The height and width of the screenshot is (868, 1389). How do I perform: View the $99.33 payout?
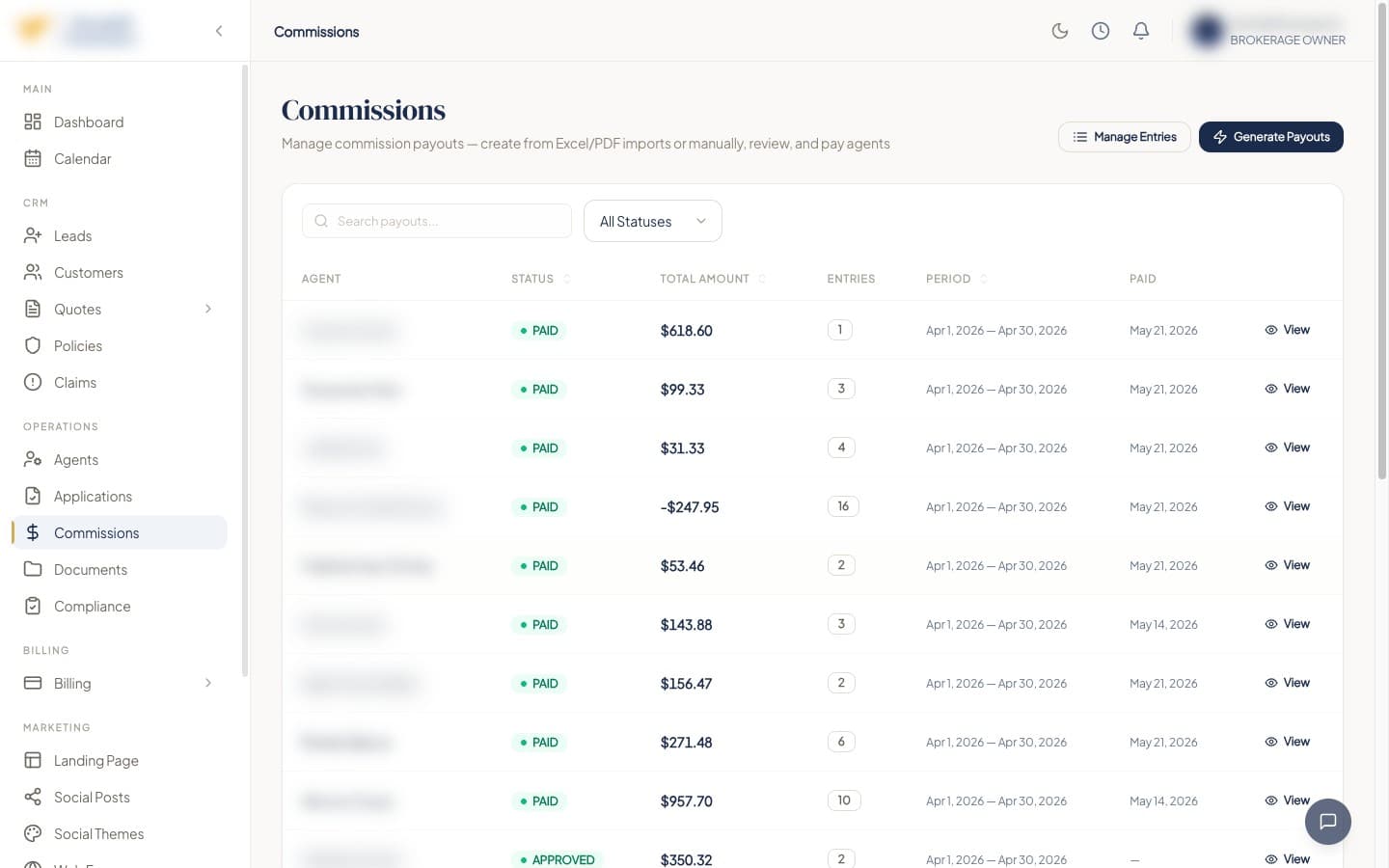1288,389
